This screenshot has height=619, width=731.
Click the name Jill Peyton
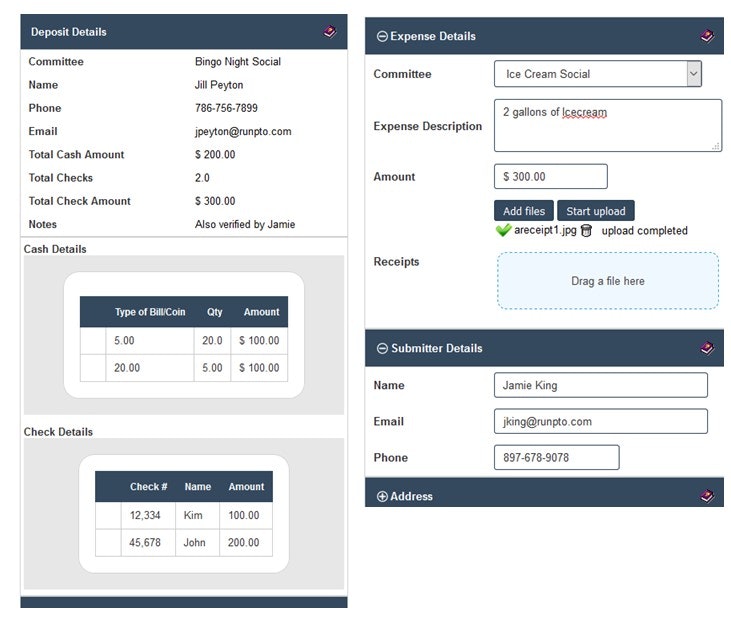[219, 85]
